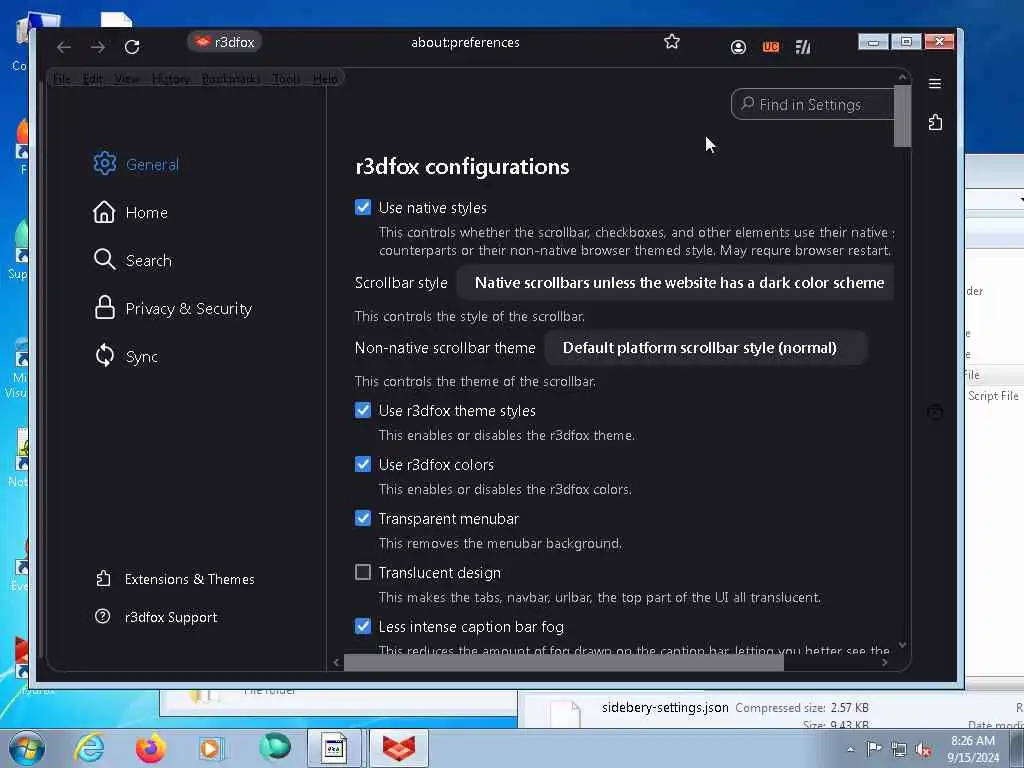Viewport: 1024px width, 768px height.
Task: Toggle Less intense caption bar fog
Action: click(362, 626)
